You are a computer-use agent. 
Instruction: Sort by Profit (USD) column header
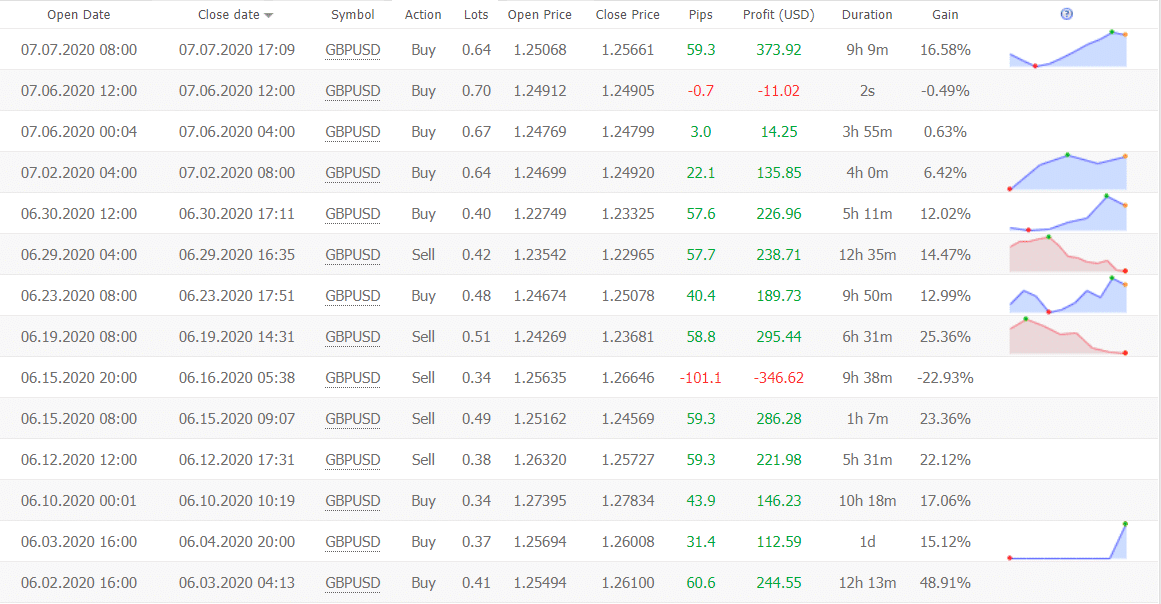click(779, 15)
